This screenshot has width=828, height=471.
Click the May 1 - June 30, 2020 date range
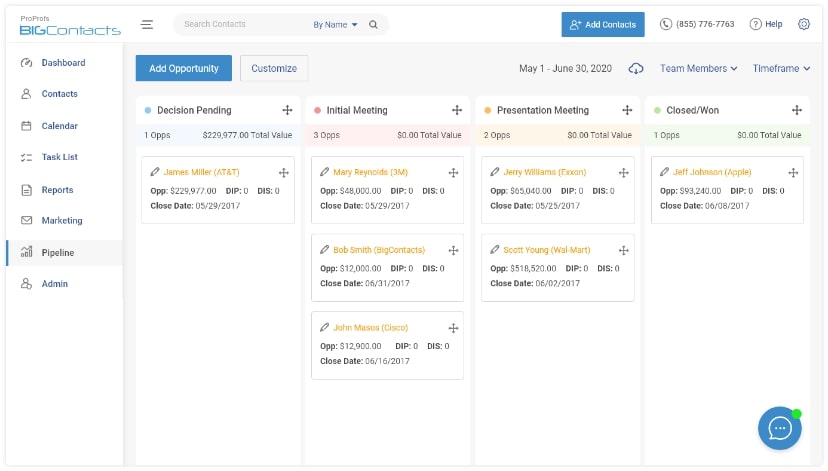pyautogui.click(x=565, y=69)
